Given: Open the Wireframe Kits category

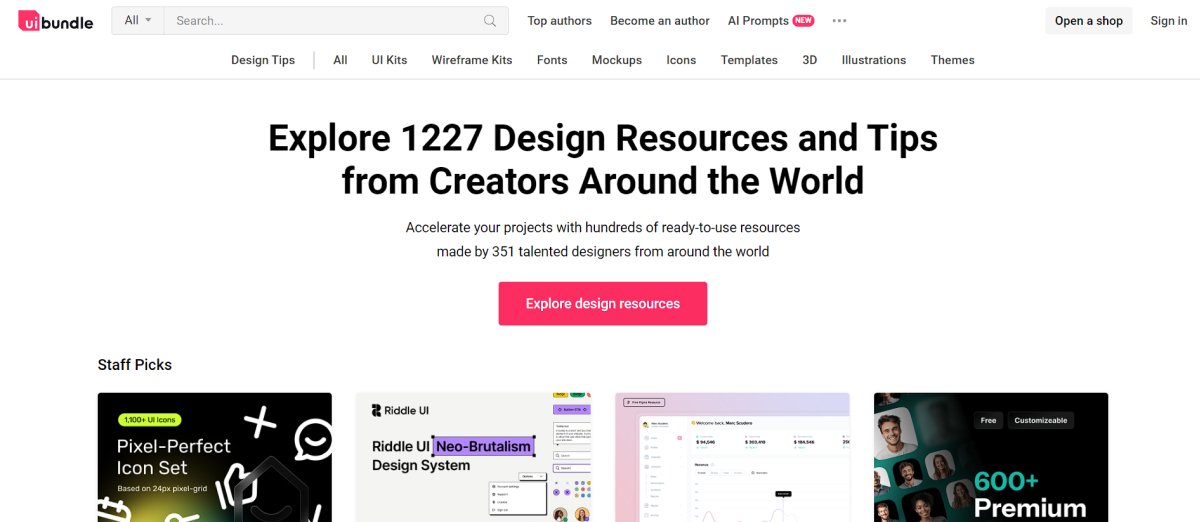Looking at the screenshot, I should click(472, 60).
